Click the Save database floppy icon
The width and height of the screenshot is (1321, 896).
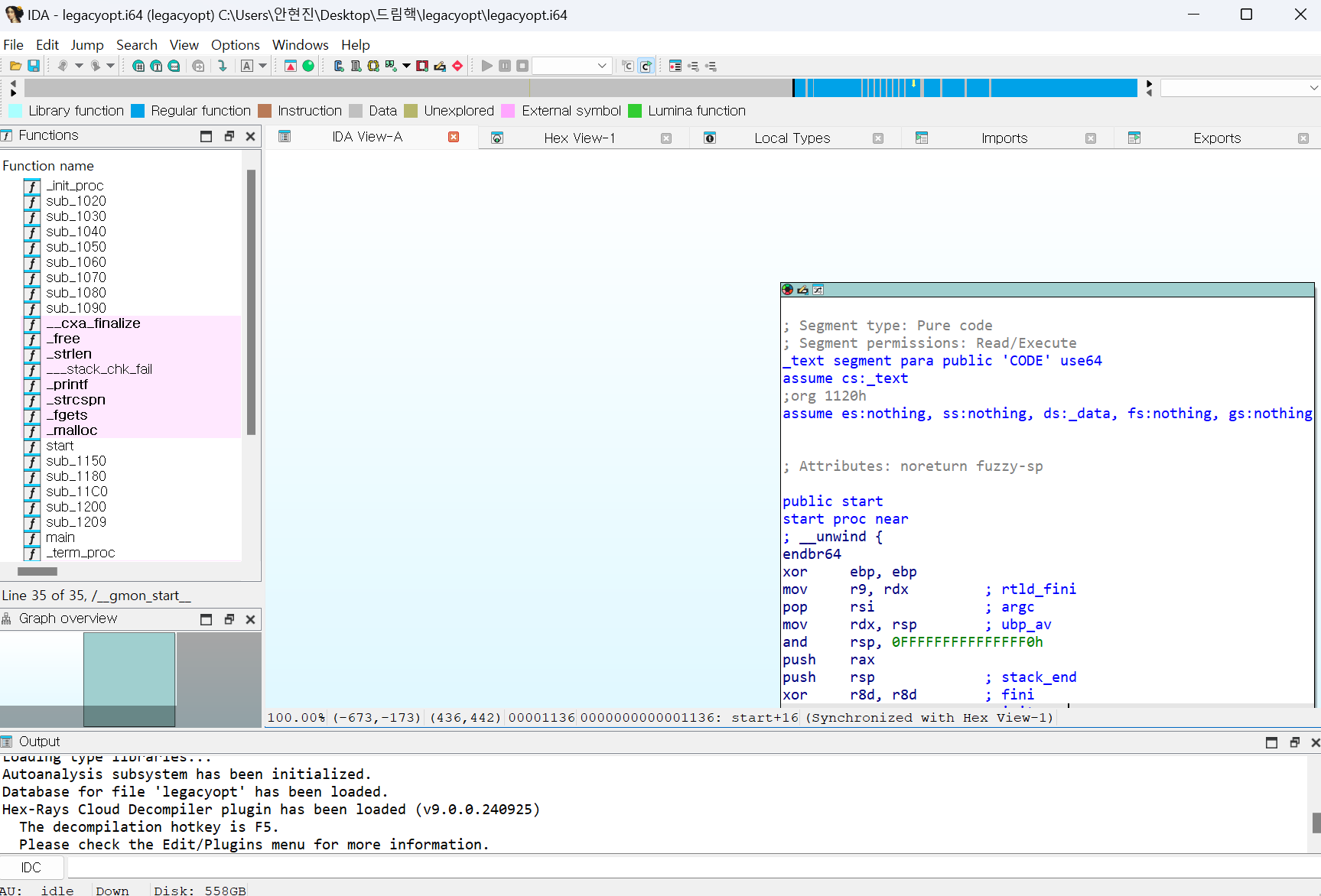point(34,66)
